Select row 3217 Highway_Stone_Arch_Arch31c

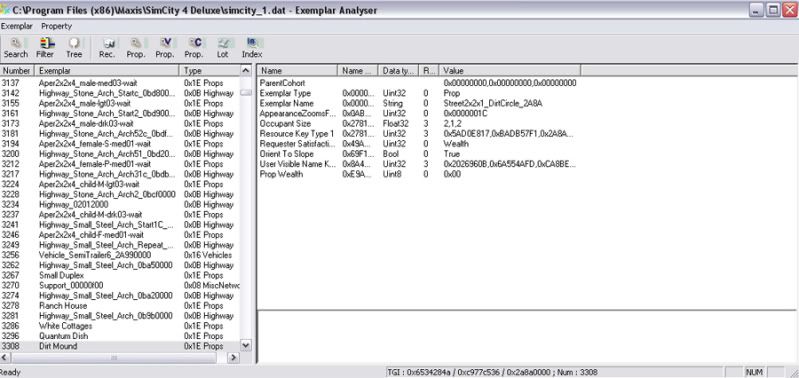pos(120,174)
